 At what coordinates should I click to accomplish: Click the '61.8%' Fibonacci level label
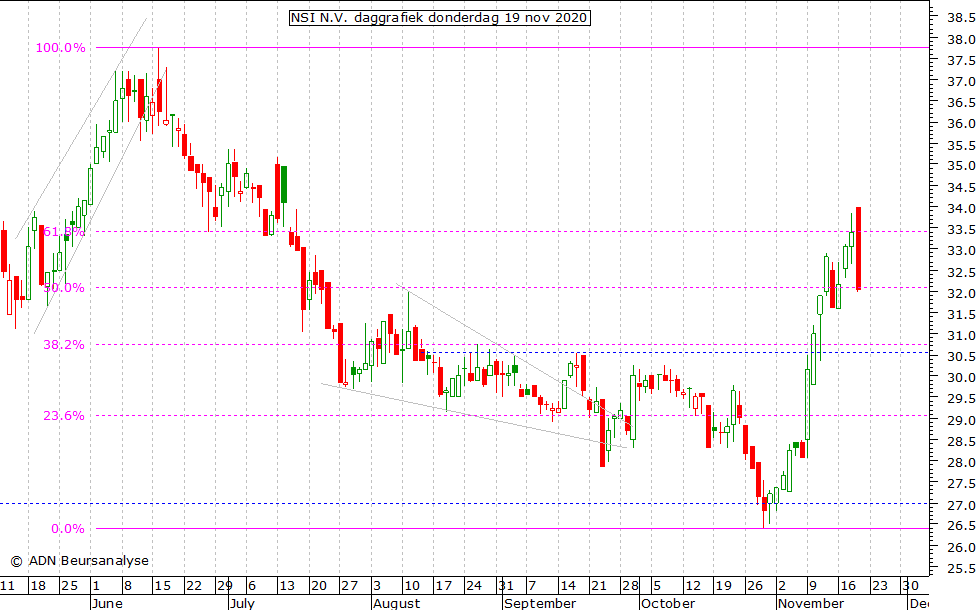click(x=64, y=232)
